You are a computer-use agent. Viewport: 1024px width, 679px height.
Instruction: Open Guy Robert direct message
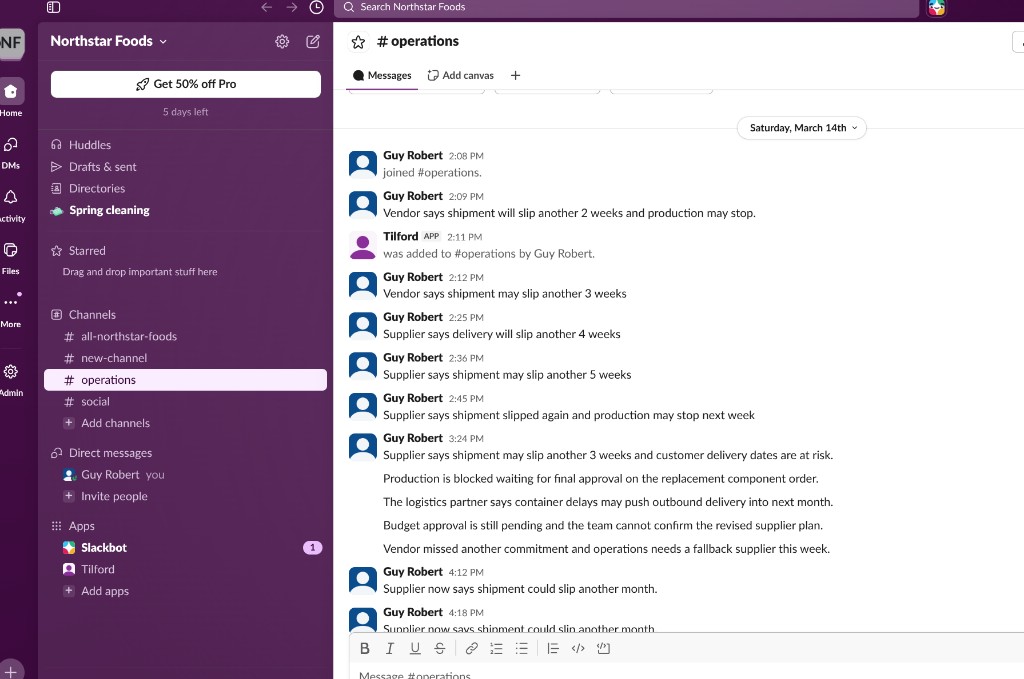(185, 475)
